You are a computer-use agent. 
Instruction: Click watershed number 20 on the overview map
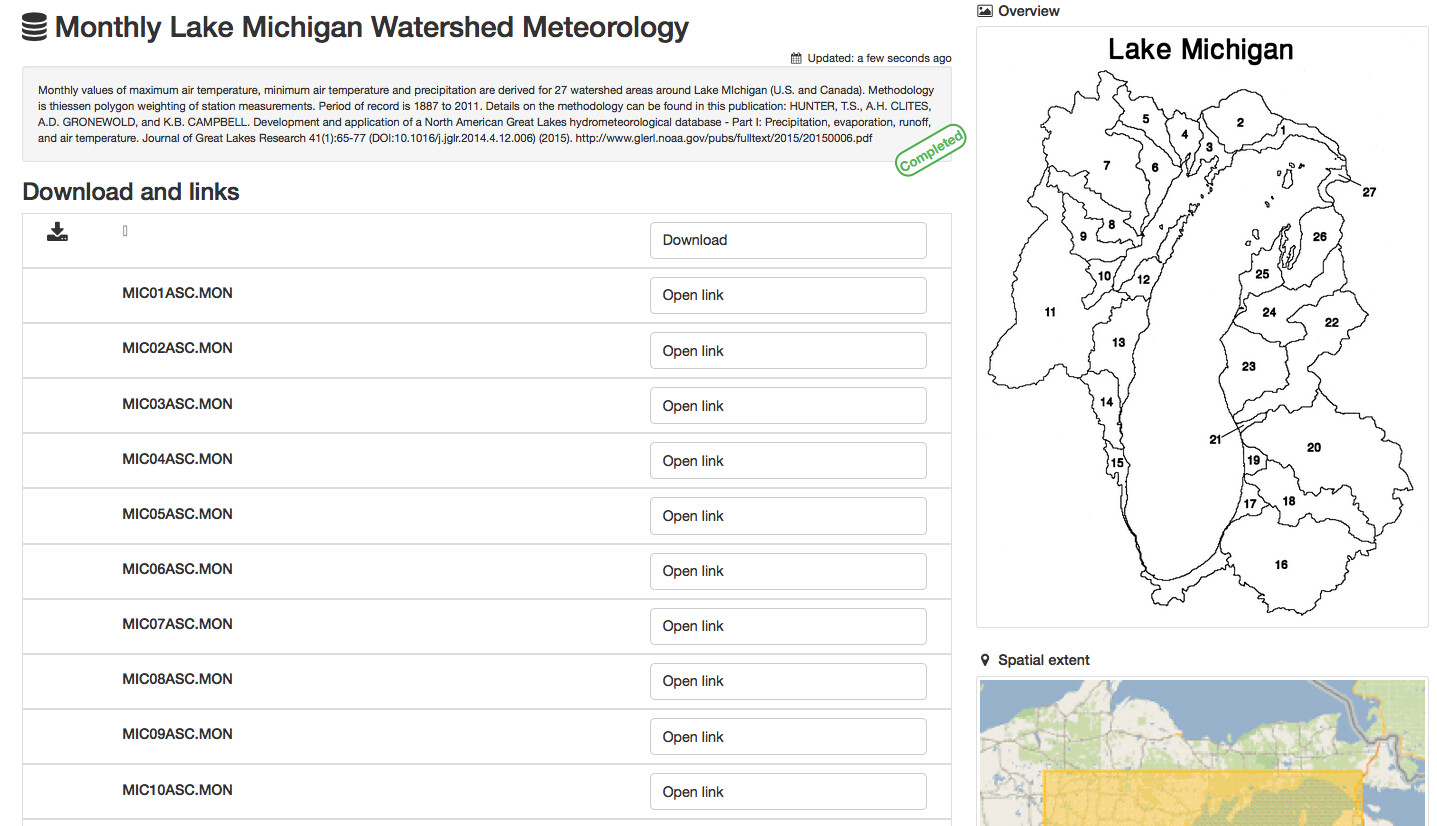tap(1314, 447)
